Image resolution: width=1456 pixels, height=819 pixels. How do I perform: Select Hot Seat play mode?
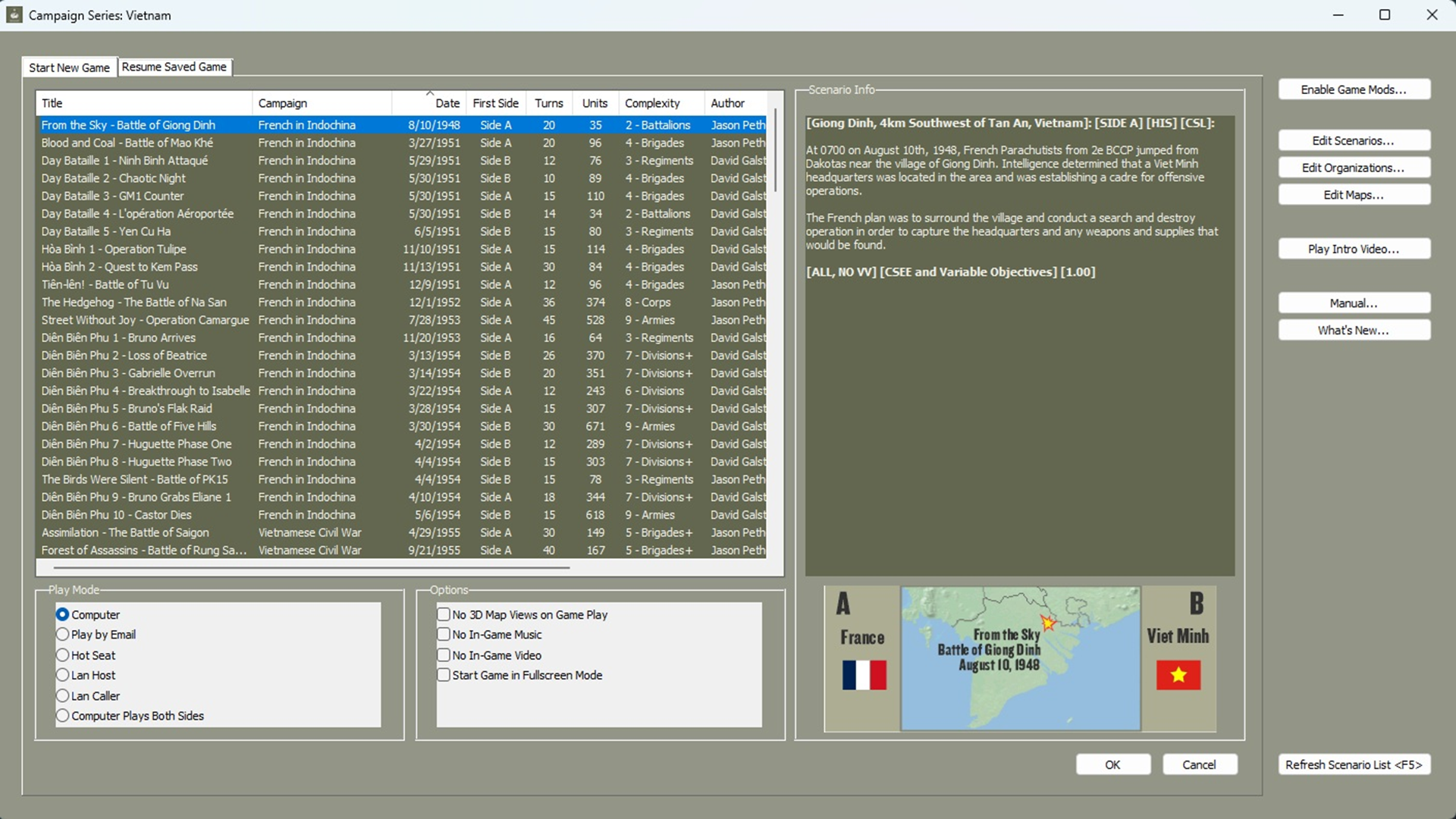[63, 655]
